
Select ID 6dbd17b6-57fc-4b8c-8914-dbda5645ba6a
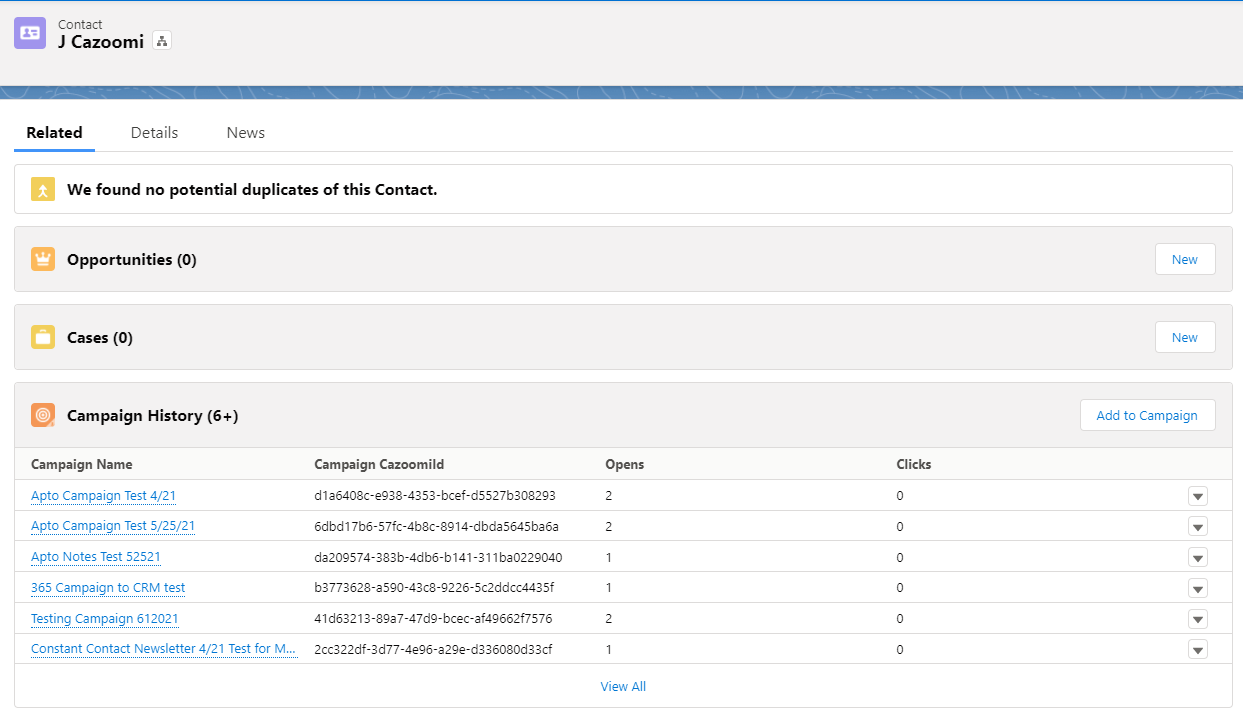(437, 526)
